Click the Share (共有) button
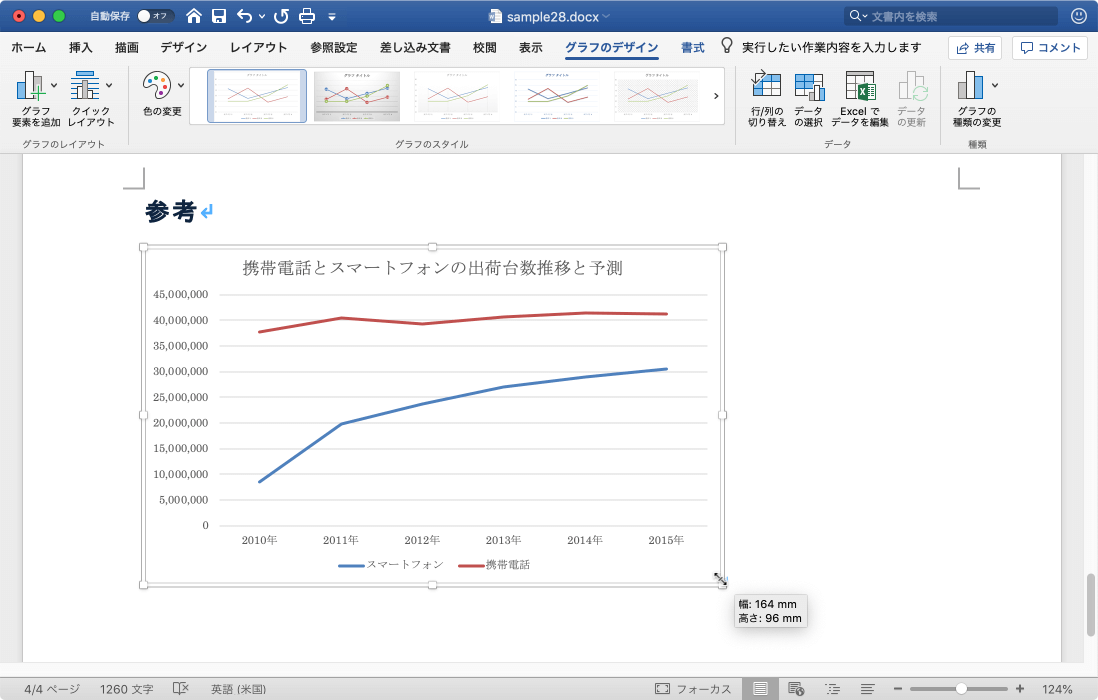Viewport: 1098px width, 700px height. (x=975, y=48)
